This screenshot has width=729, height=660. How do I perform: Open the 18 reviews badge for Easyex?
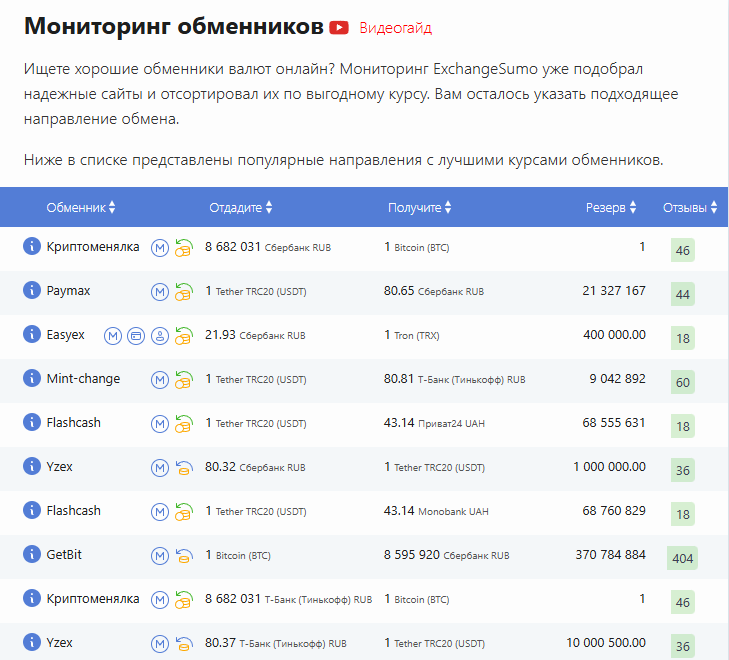point(683,338)
